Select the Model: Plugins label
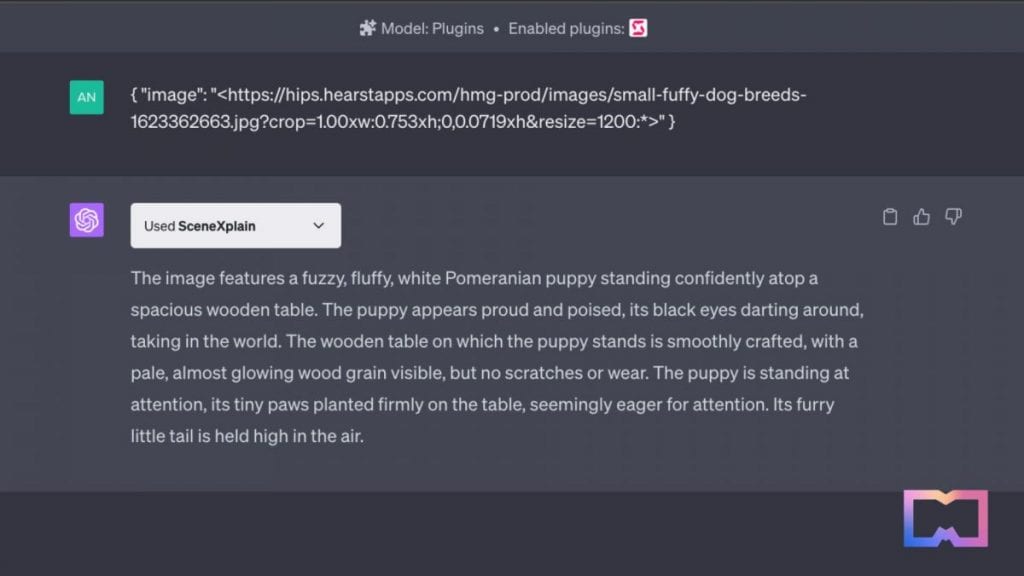Viewport: 1024px width, 576px height. (432, 29)
